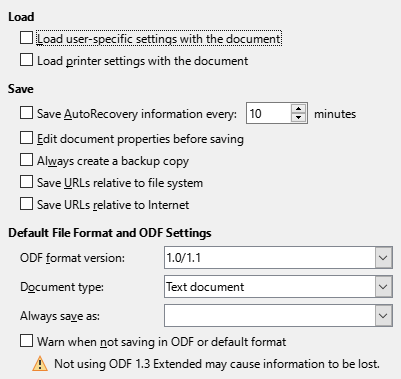Image resolution: width=401 pixels, height=379 pixels.
Task: Decrease AutoRecovery minutes with down arrow
Action: (299, 118)
